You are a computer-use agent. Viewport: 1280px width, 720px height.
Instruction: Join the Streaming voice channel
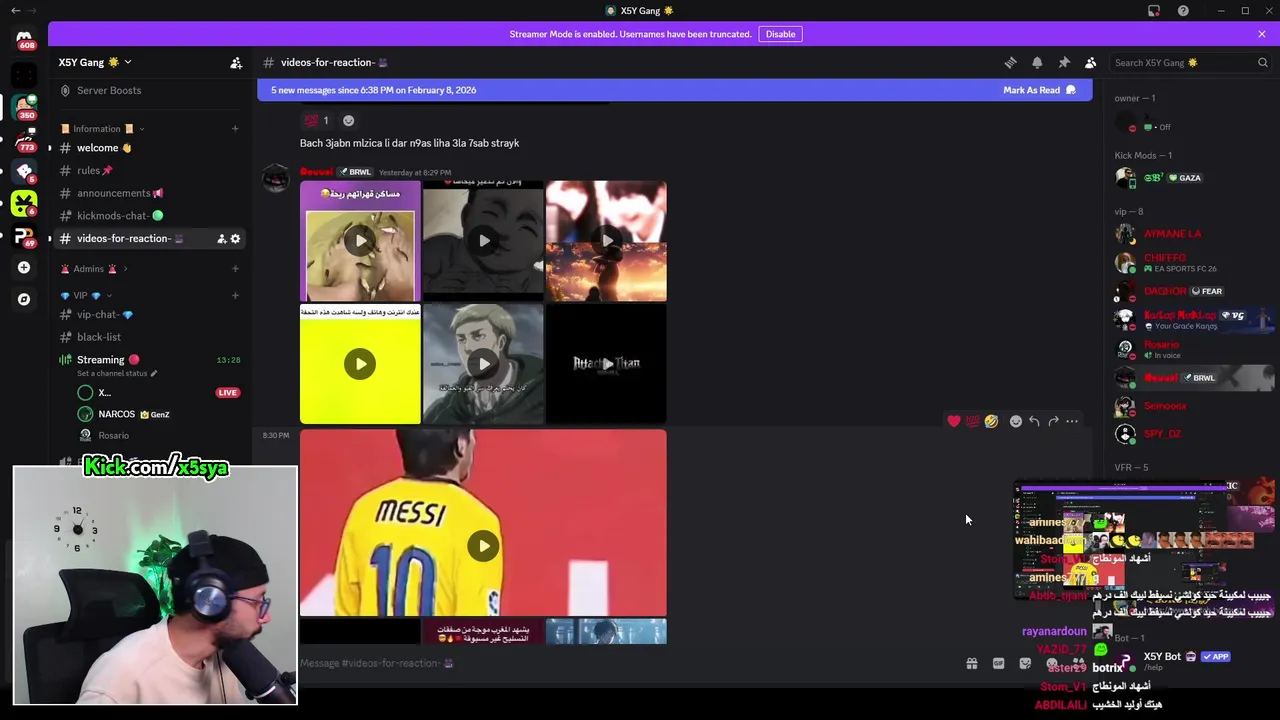click(150, 360)
